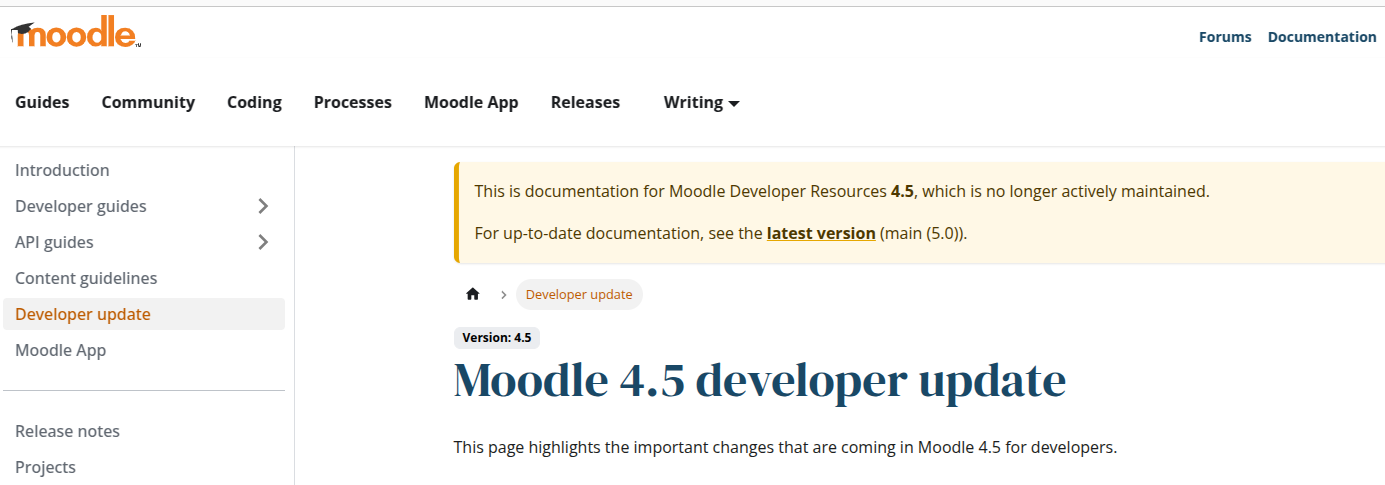Select Developer update in the sidebar
The image size is (1385, 485).
pyautogui.click(x=144, y=314)
